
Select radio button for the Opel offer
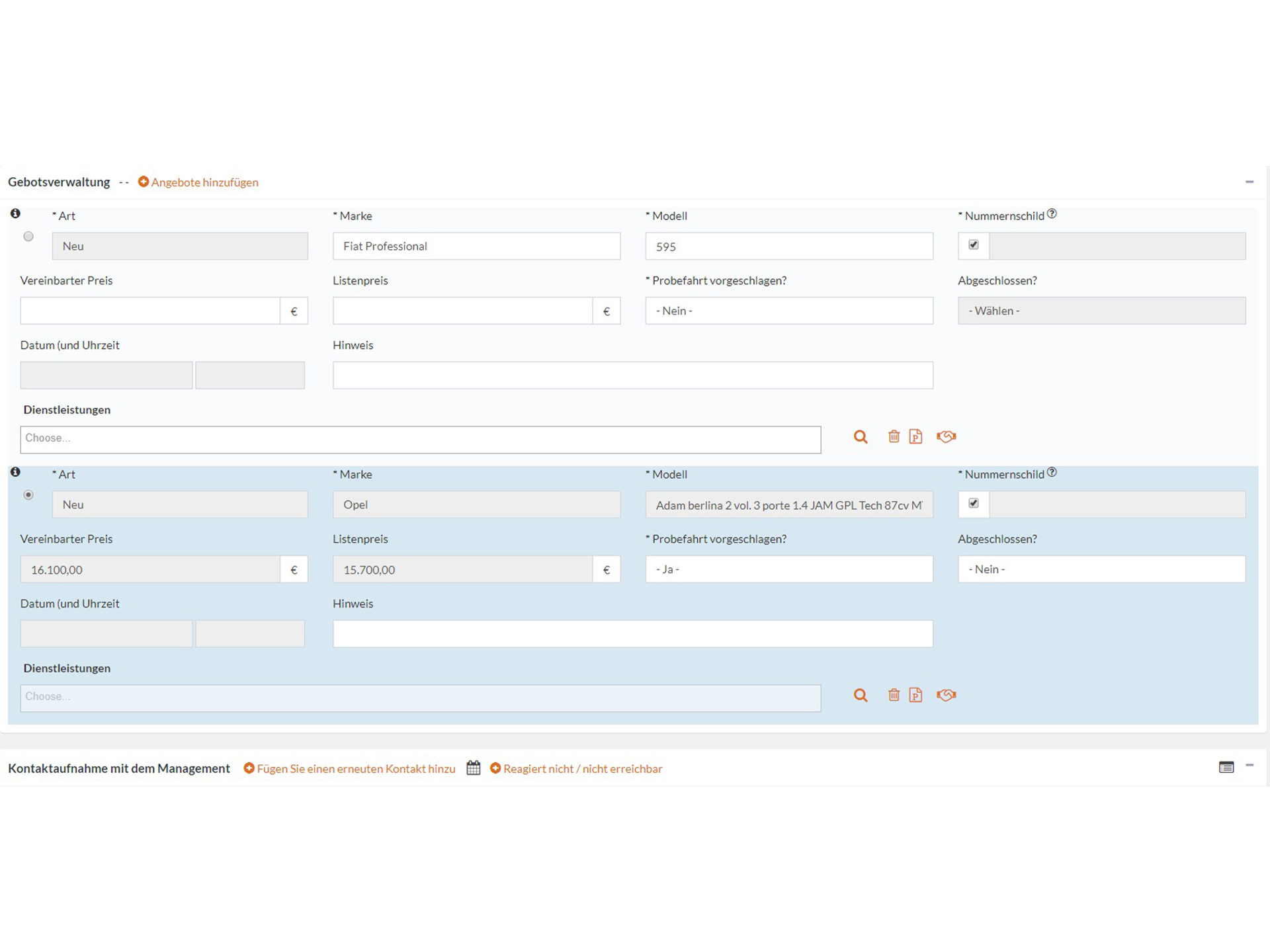28,495
